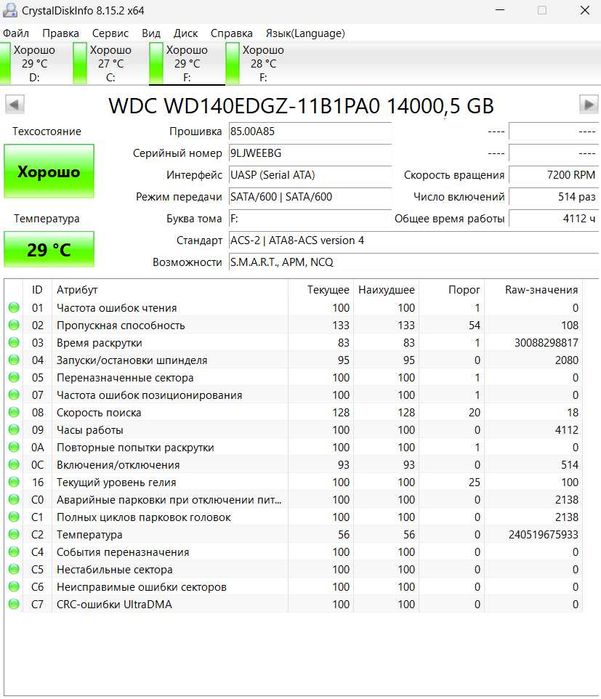Go to previous disk with left arrow
Viewport: 601px width, 699px height.
[x=14, y=105]
